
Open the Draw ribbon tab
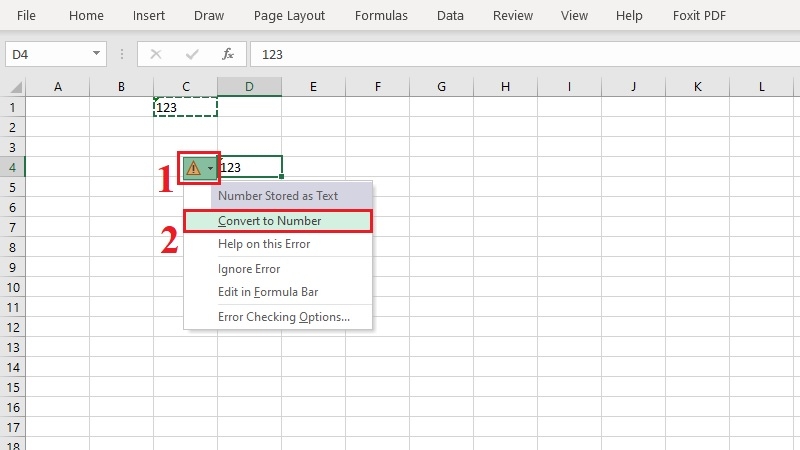(209, 15)
